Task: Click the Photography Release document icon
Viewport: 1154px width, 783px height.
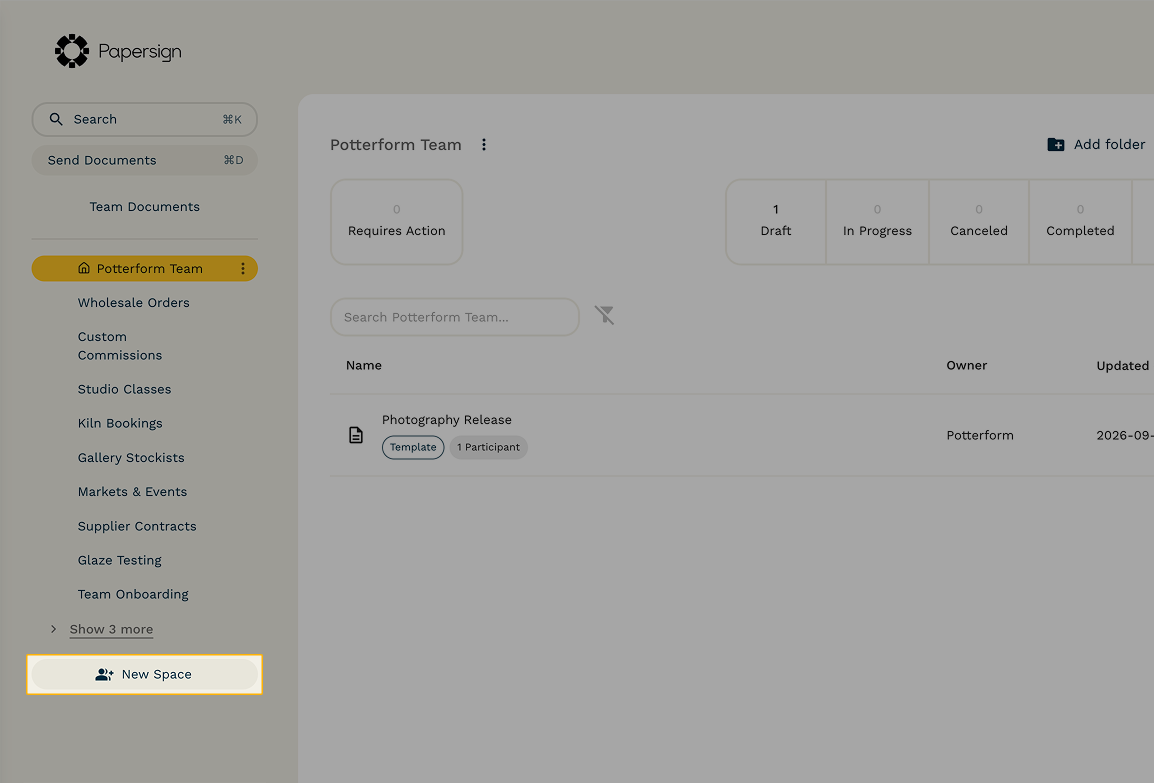Action: [356, 435]
